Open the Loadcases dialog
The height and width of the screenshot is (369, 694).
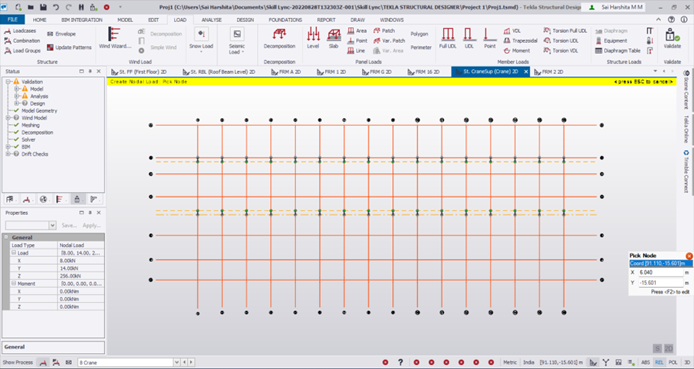[20, 31]
